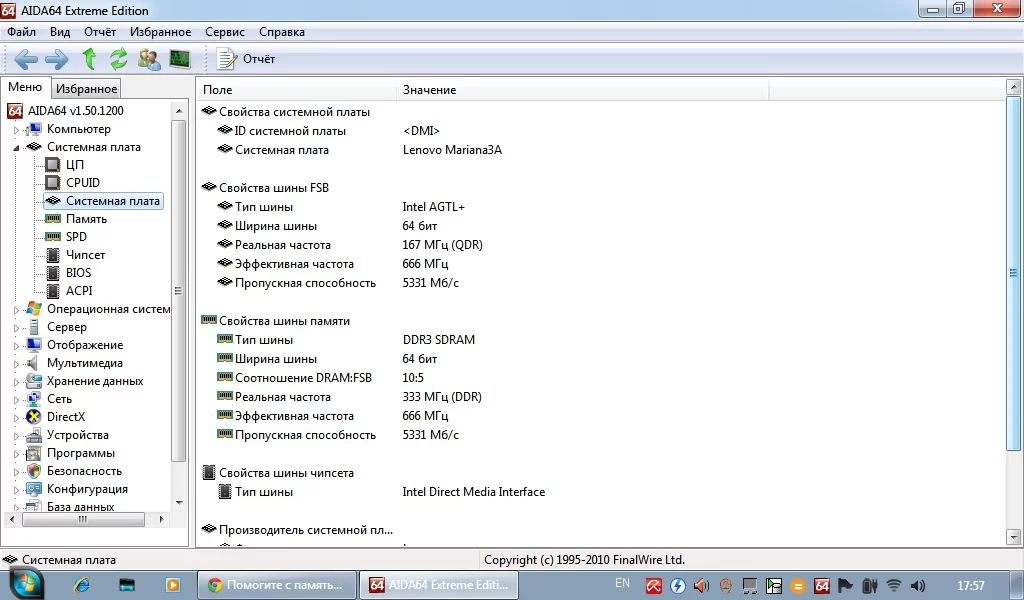1024x600 pixels.
Task: Go forward with the blue right arrow
Action: point(57,59)
